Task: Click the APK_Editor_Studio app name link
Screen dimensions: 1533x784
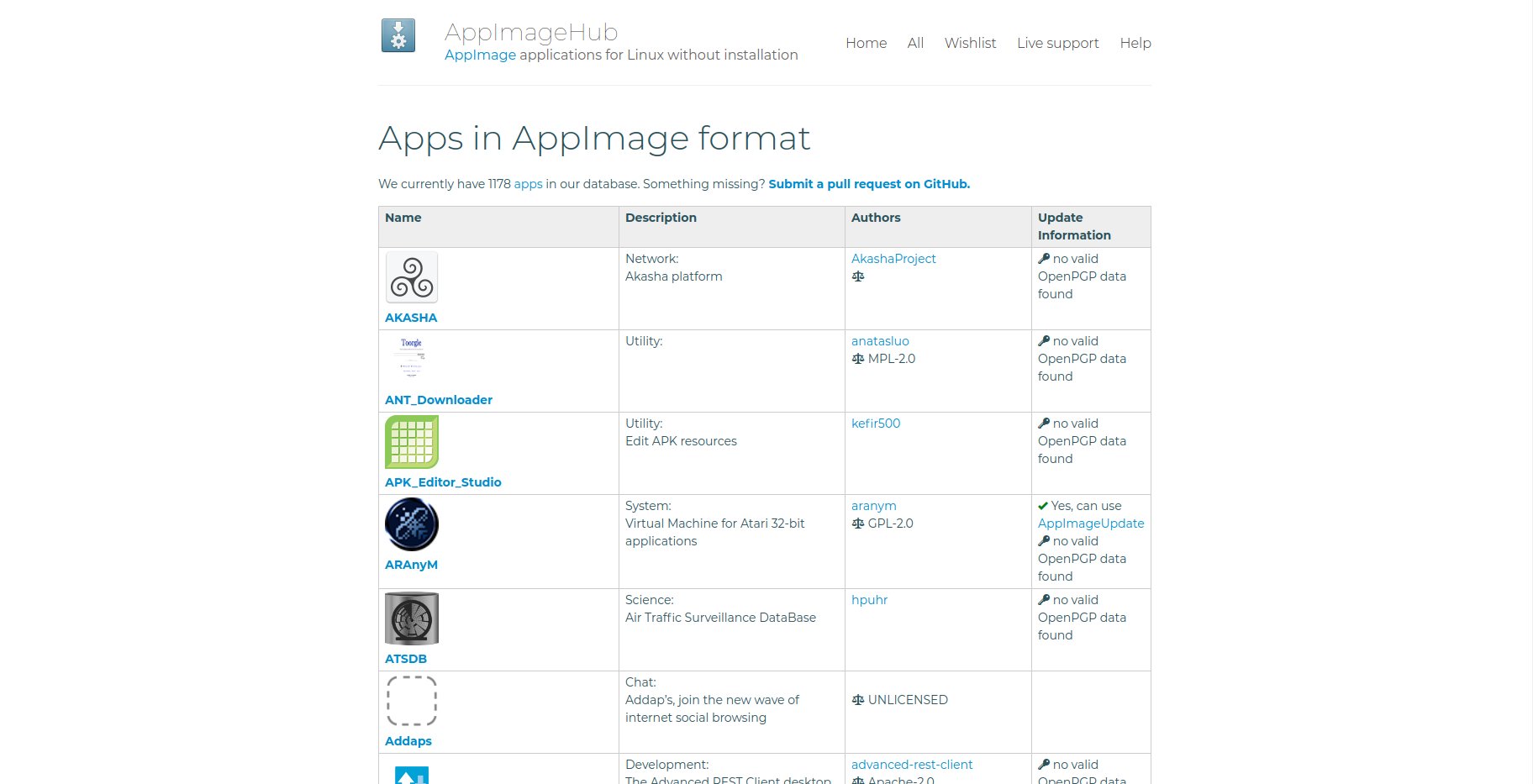Action: click(443, 482)
